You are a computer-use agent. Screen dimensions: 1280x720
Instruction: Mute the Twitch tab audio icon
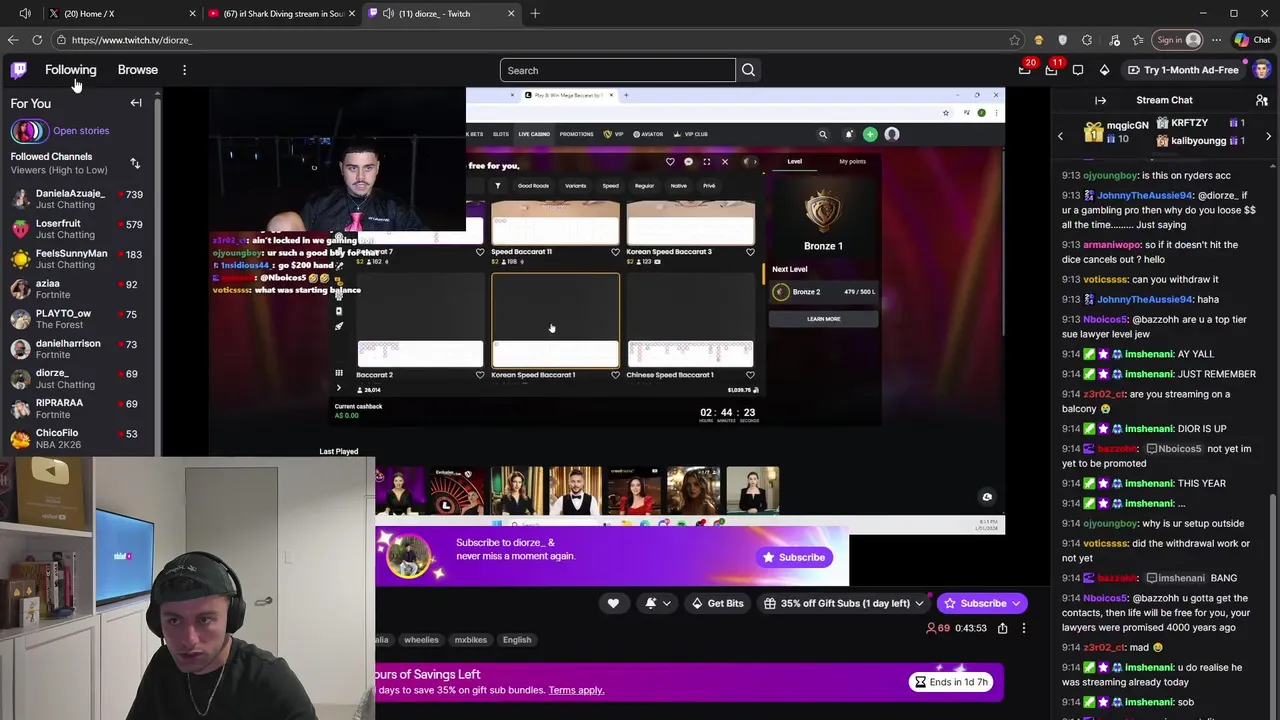coord(388,13)
